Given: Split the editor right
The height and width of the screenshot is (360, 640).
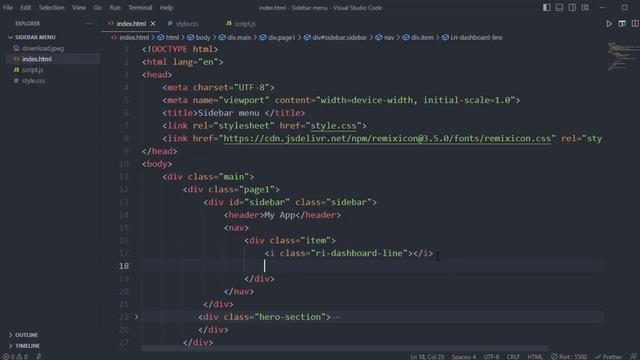Looking at the screenshot, I should 635,24.
